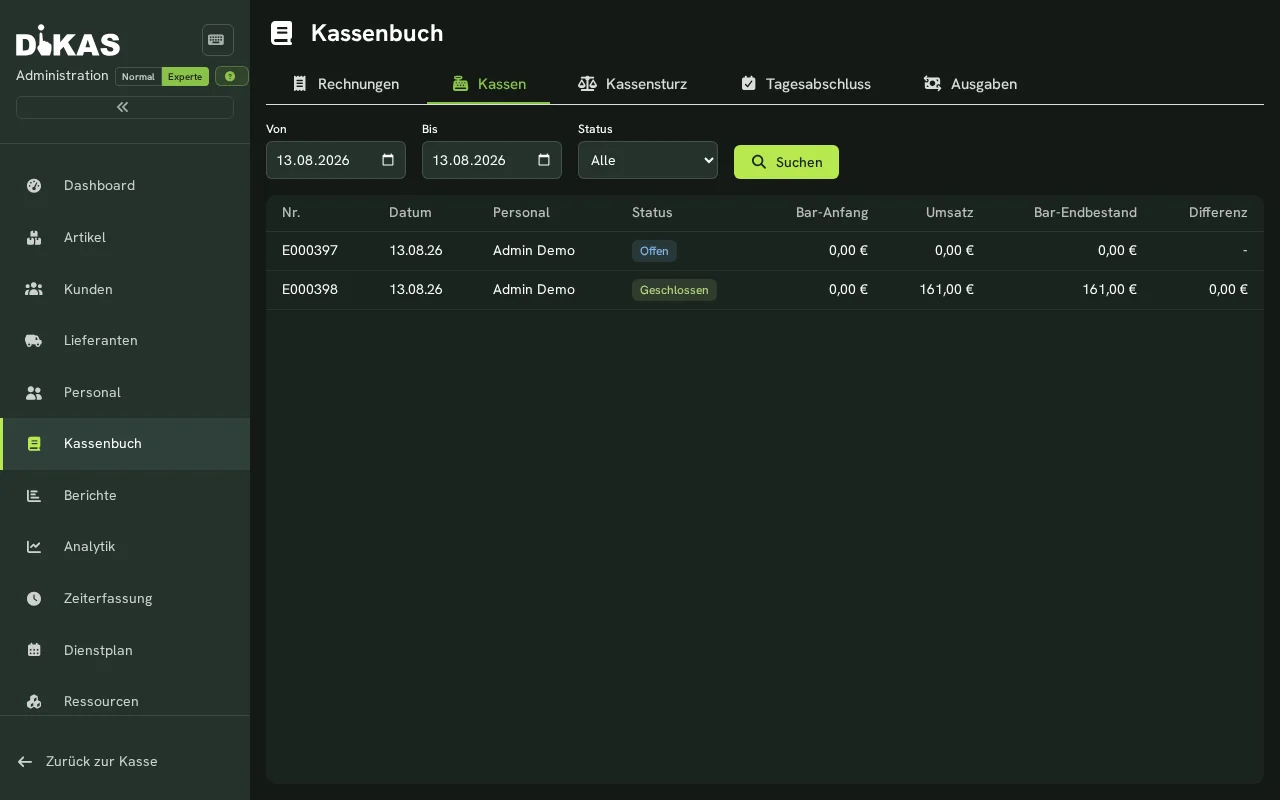The image size is (1280, 800).
Task: Click the Berichte chart icon
Action: (34, 495)
